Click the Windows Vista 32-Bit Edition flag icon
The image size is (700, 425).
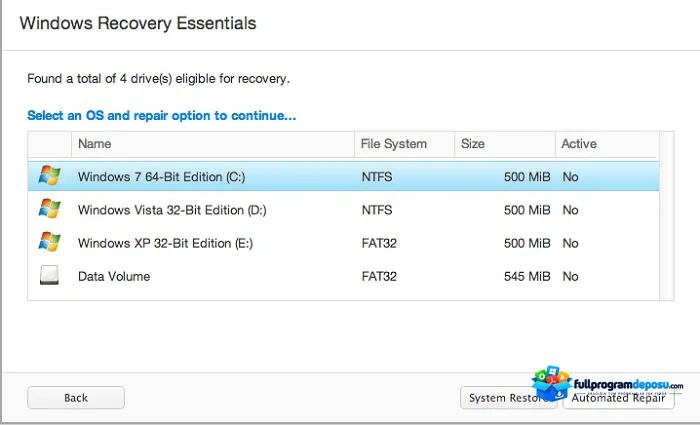point(49,209)
